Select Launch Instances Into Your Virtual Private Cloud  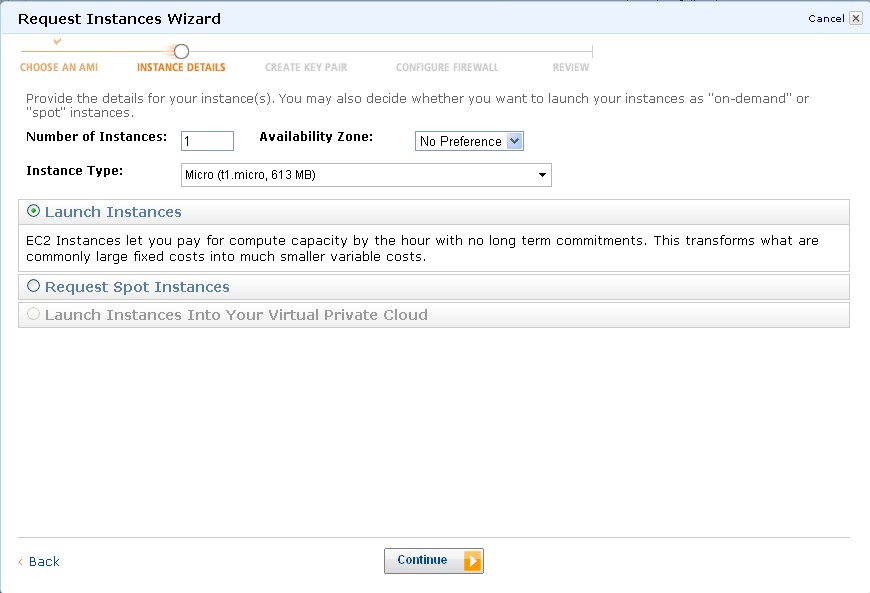pos(34,314)
